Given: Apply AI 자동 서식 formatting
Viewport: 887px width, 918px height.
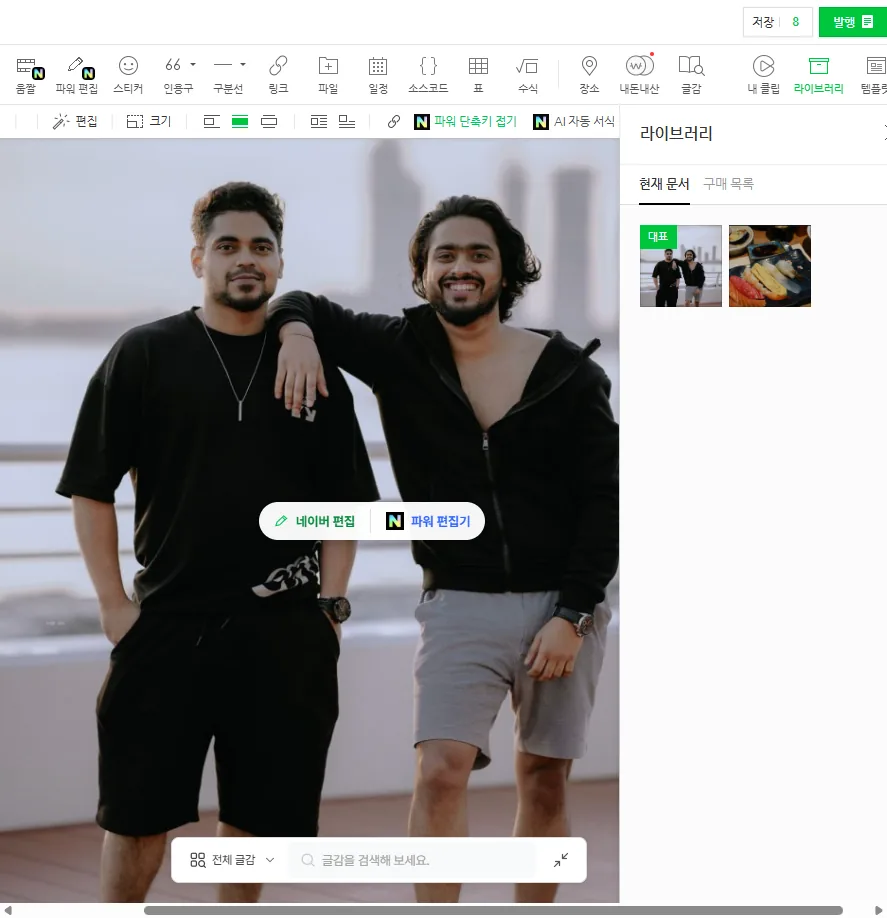Looking at the screenshot, I should pos(574,121).
